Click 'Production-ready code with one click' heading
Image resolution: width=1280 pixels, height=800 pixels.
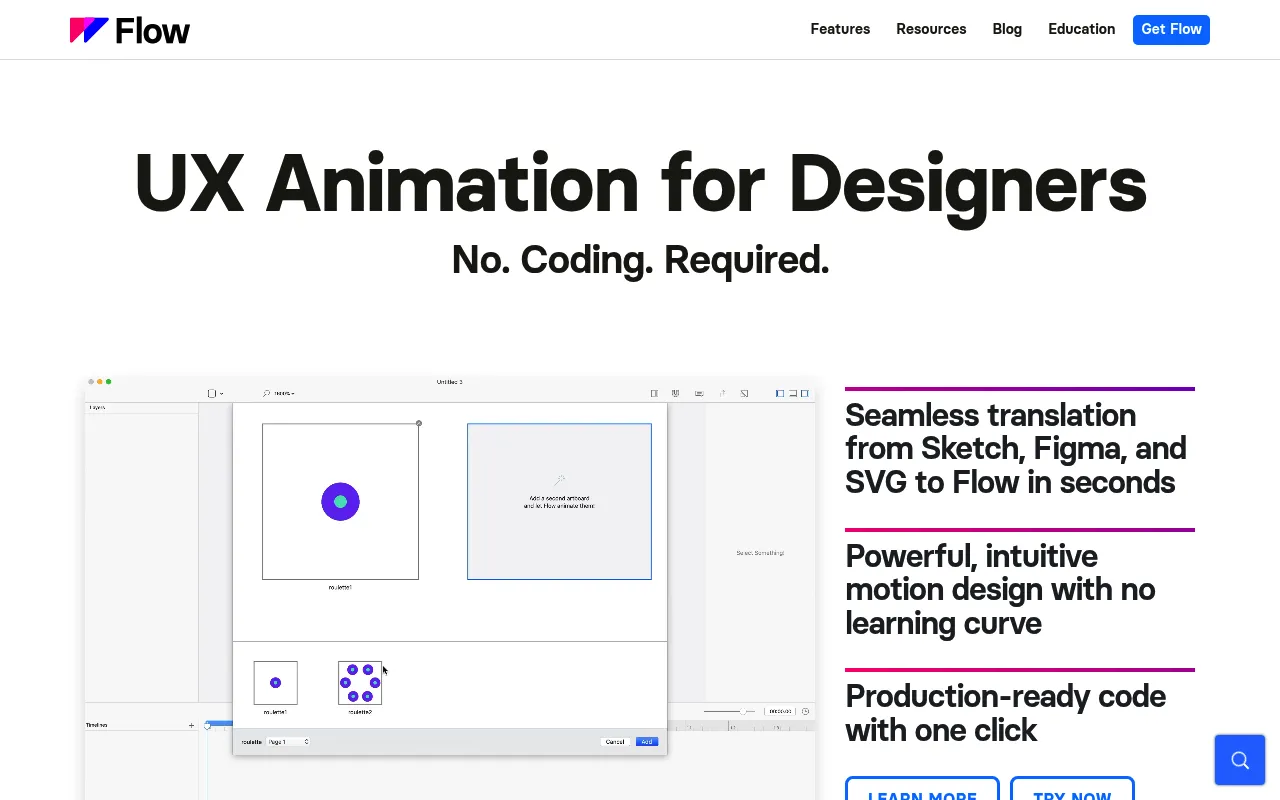click(x=1005, y=713)
